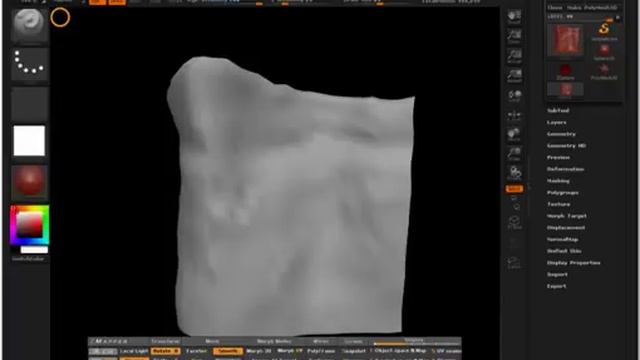Open the white texture slot

pyautogui.click(x=29, y=141)
